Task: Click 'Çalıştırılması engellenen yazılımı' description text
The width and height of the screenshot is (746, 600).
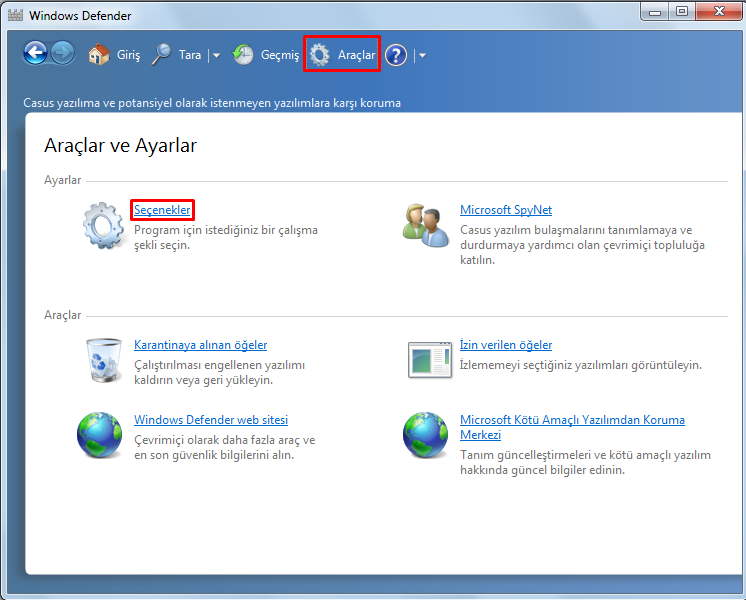Action: tap(219, 365)
